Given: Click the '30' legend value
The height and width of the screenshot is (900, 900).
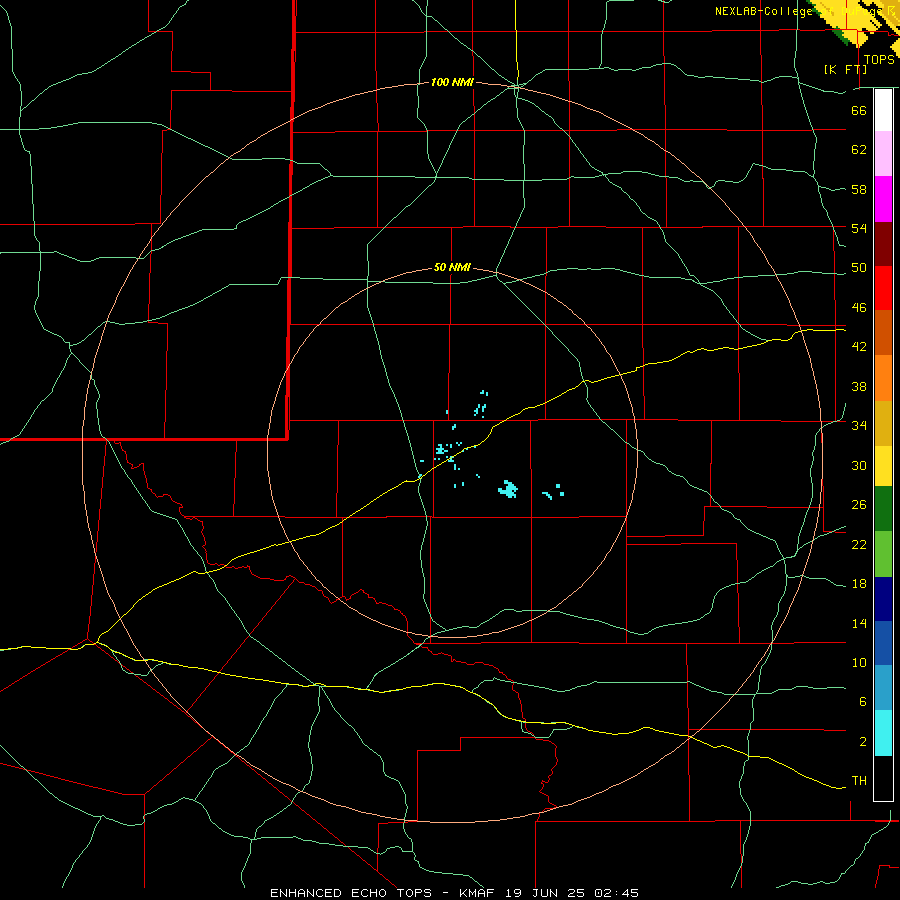Looking at the screenshot, I should tap(859, 465).
